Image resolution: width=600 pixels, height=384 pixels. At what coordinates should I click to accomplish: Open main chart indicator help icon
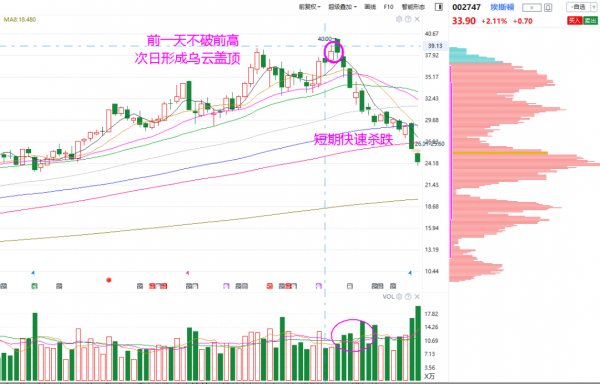(408, 19)
